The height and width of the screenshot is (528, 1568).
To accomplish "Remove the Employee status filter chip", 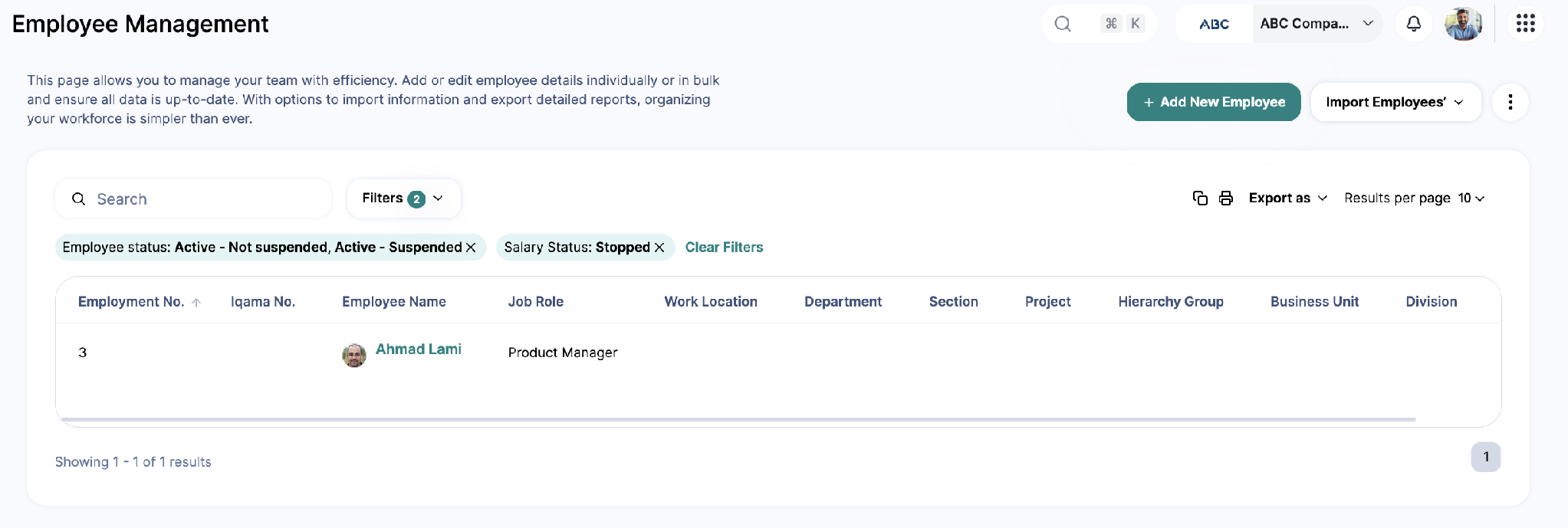I will (x=471, y=248).
